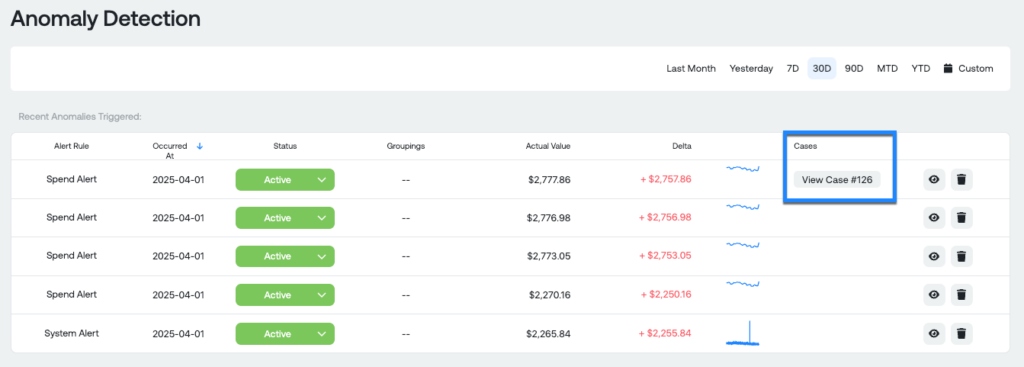Screen dimensions: 1024x367
Task: Click the System Alert spike sparkline chart
Action: (x=743, y=333)
